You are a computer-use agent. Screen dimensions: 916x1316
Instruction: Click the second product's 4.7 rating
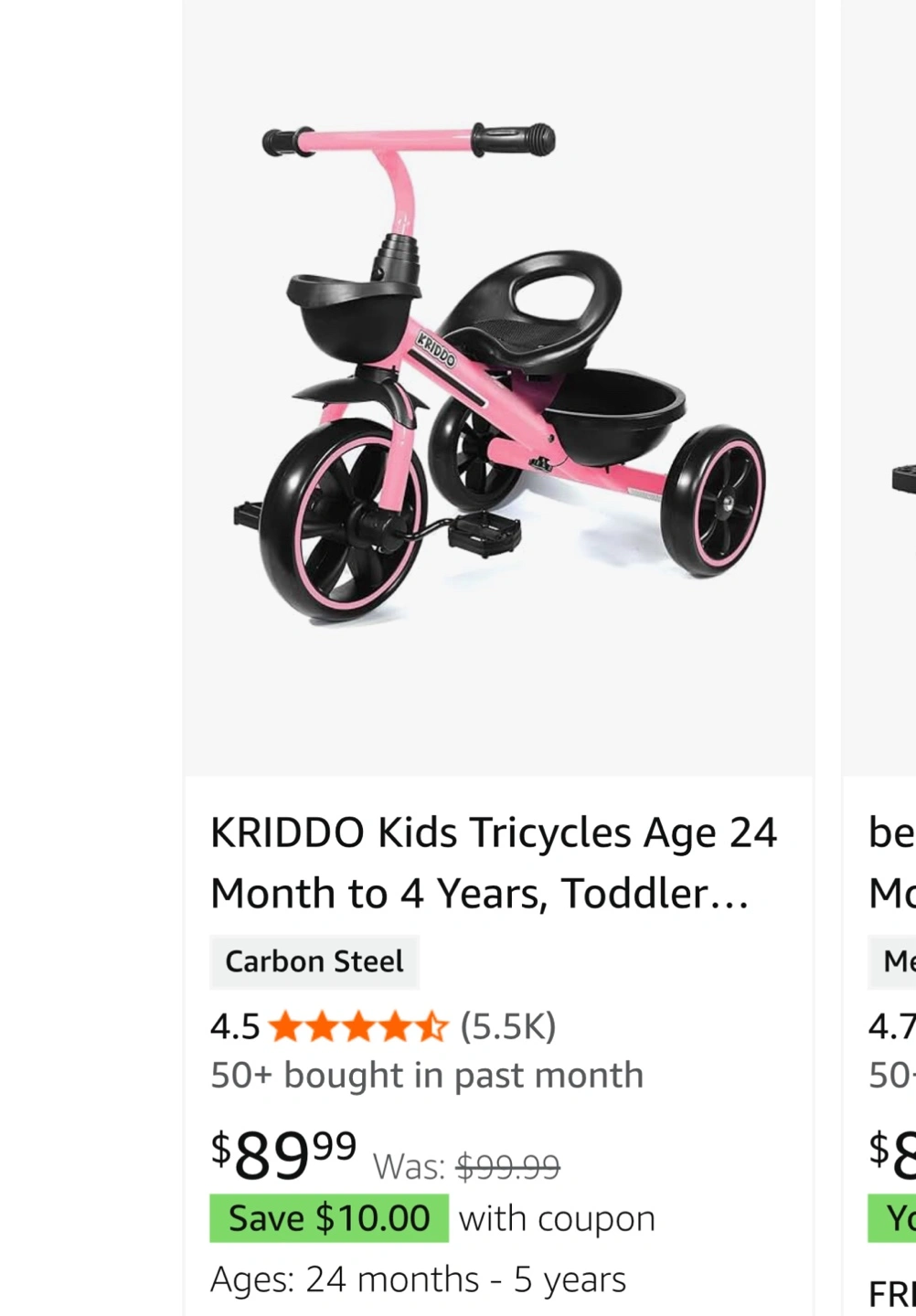(892, 1027)
